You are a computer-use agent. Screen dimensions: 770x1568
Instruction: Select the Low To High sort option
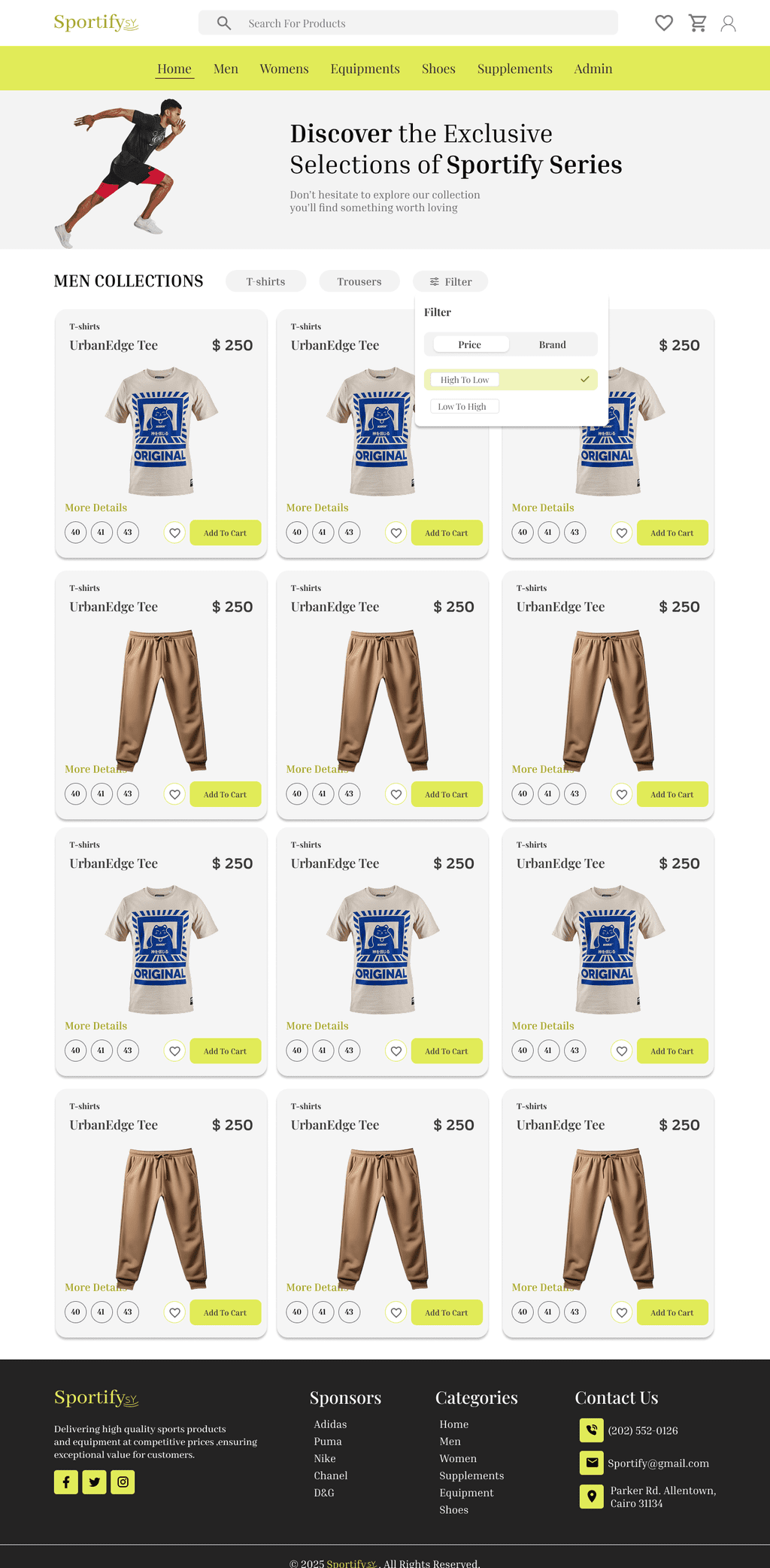[x=464, y=406]
